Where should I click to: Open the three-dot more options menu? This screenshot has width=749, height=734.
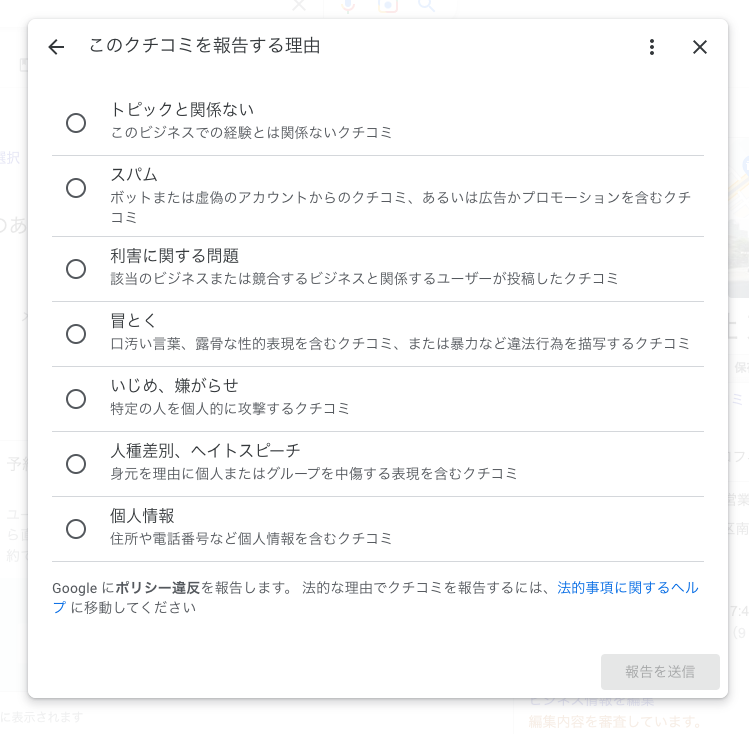[652, 47]
